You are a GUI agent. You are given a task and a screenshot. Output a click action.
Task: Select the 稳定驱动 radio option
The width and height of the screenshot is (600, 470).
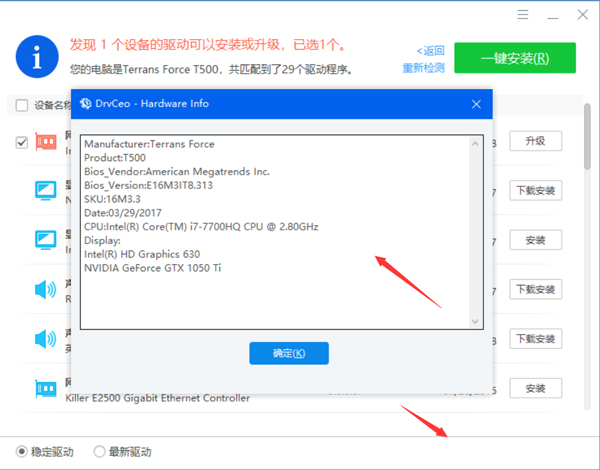(x=44, y=452)
